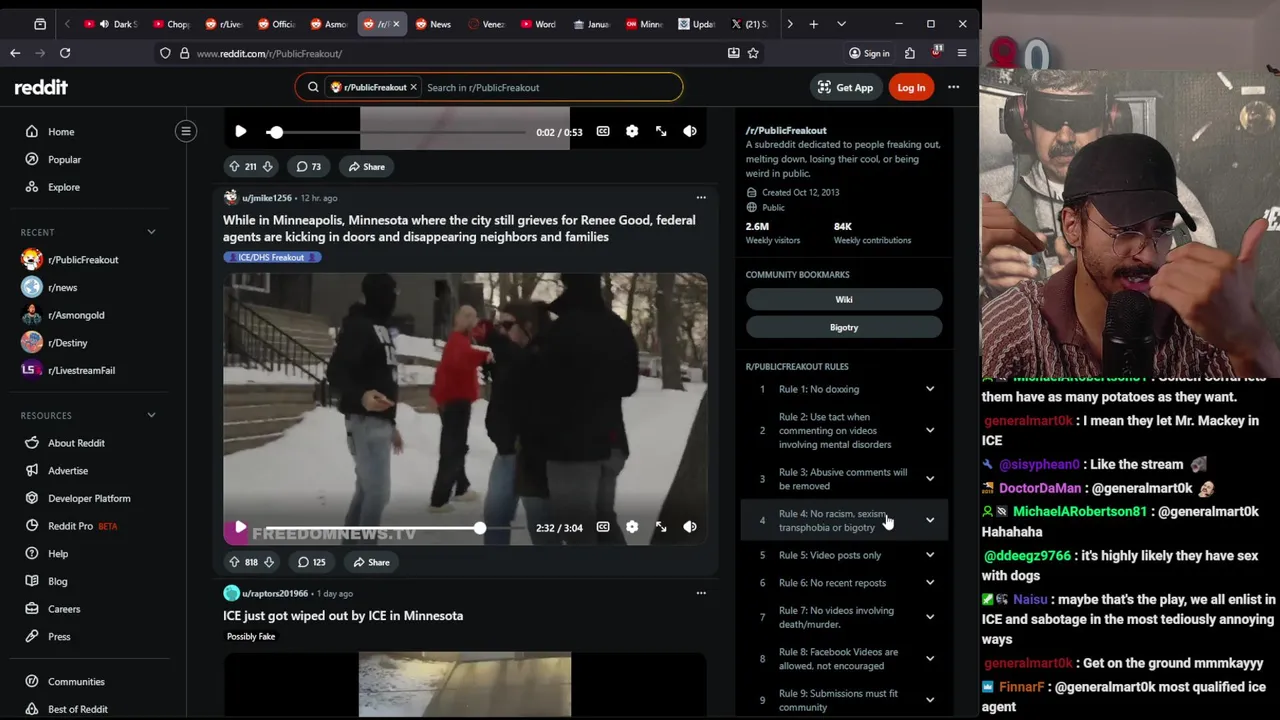Open the Minneapolis federal agents post title

459,228
